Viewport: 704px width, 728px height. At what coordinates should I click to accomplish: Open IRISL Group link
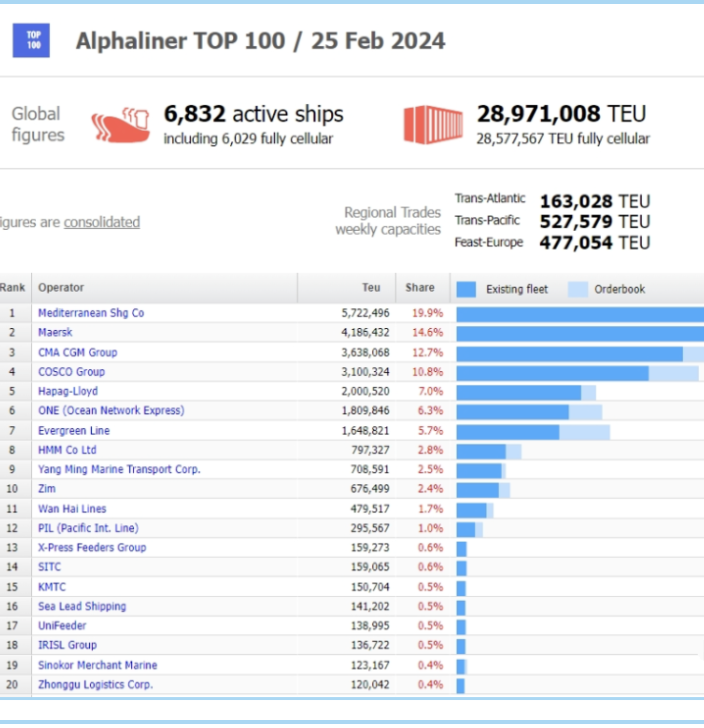[x=67, y=645]
